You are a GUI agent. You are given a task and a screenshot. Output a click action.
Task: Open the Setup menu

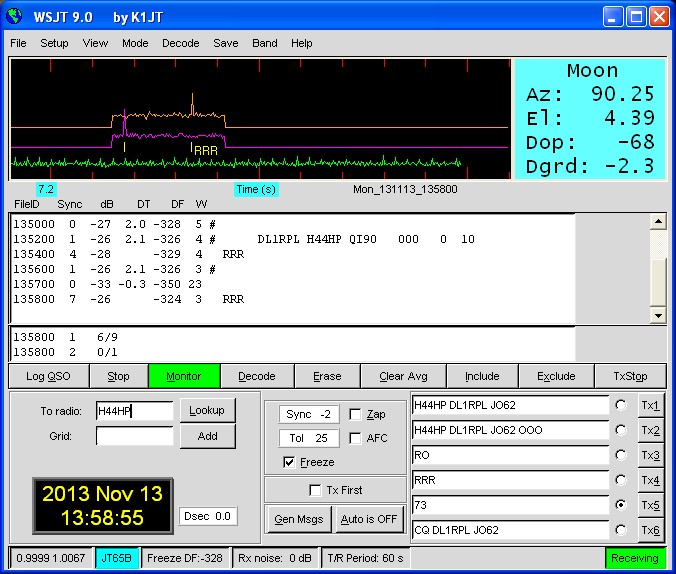click(x=54, y=43)
